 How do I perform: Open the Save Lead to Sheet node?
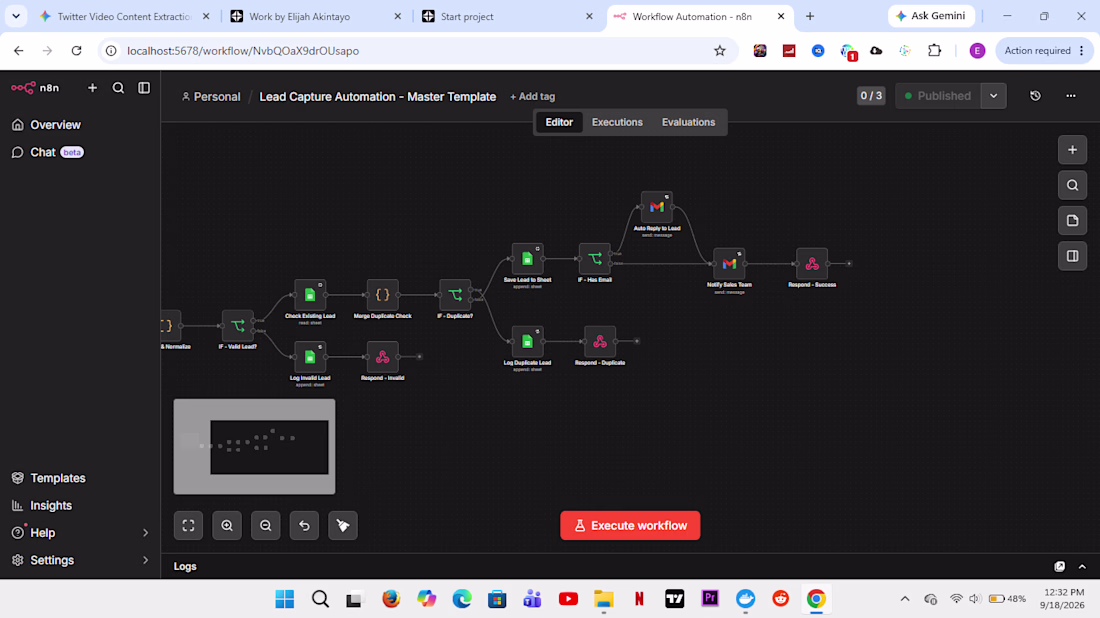tap(527, 259)
